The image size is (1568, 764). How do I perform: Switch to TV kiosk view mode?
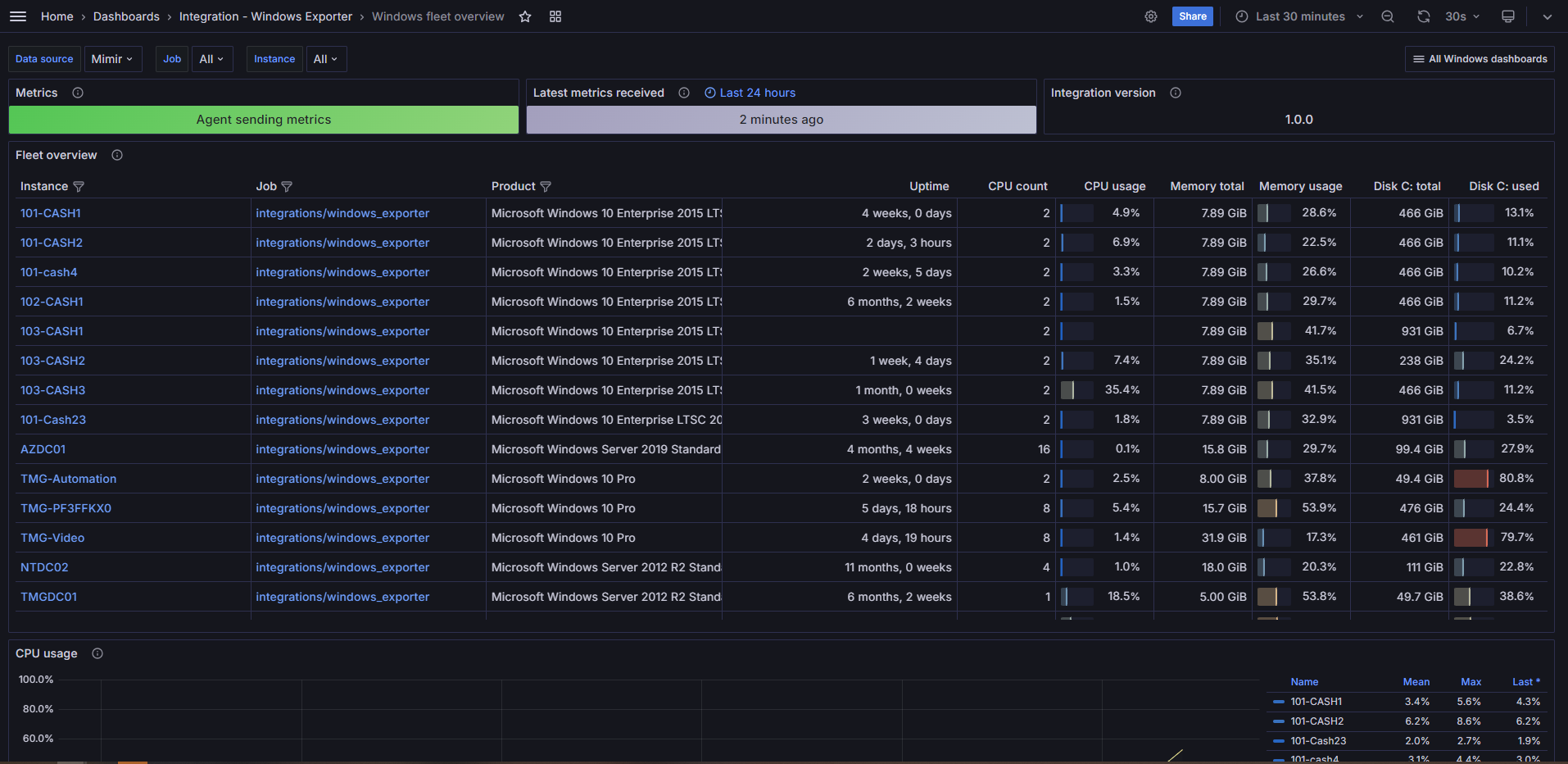(1508, 16)
